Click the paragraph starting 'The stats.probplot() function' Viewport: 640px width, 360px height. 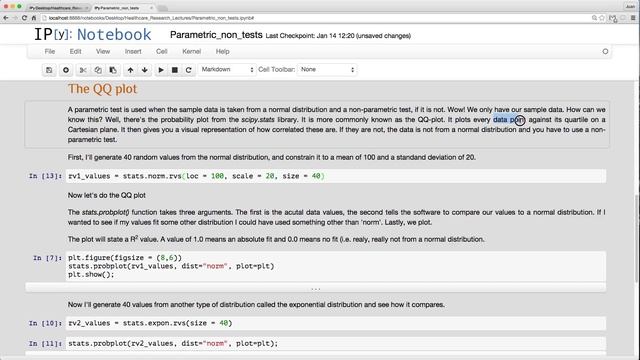click(336, 218)
